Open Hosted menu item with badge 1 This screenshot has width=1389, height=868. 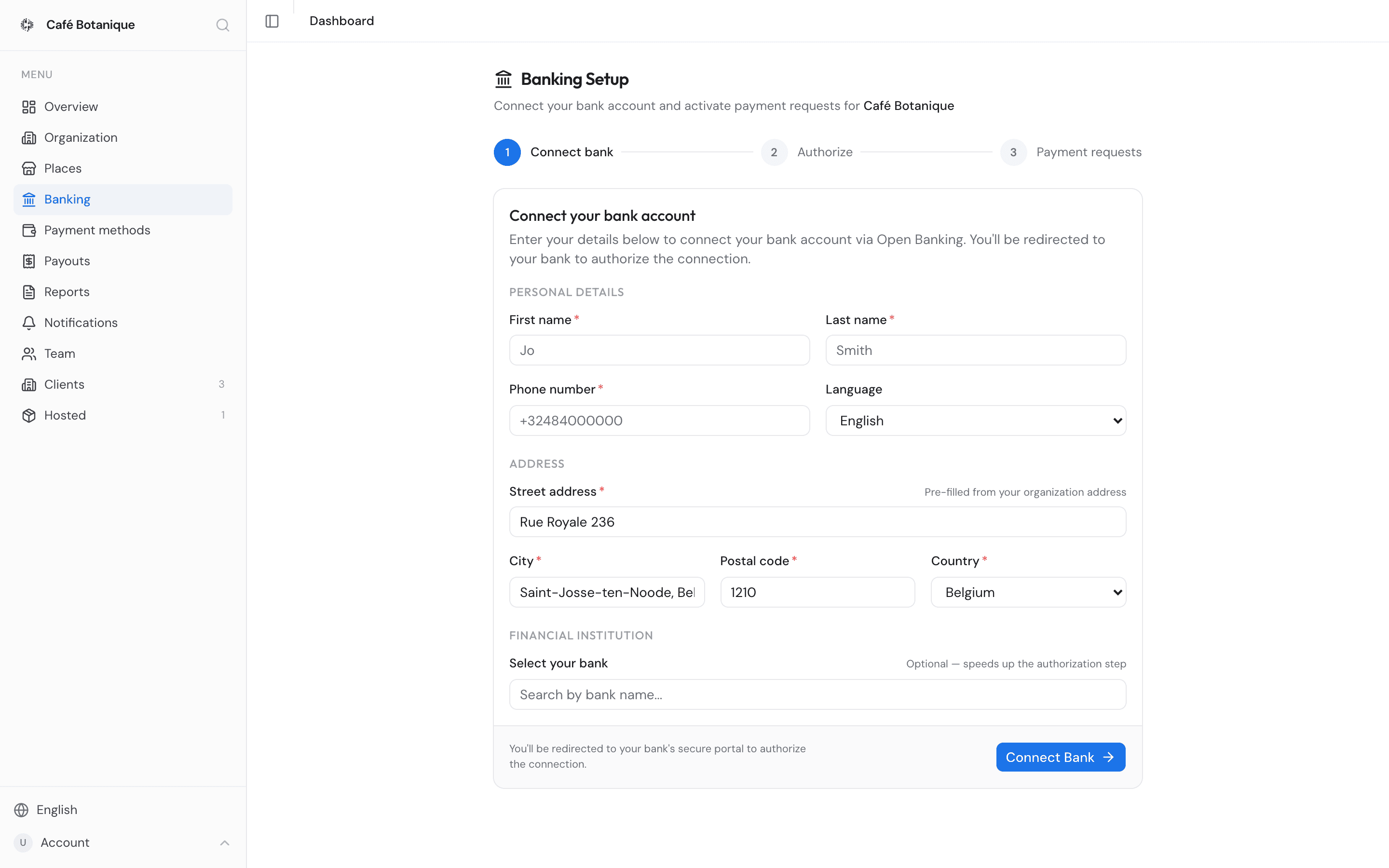click(x=123, y=416)
